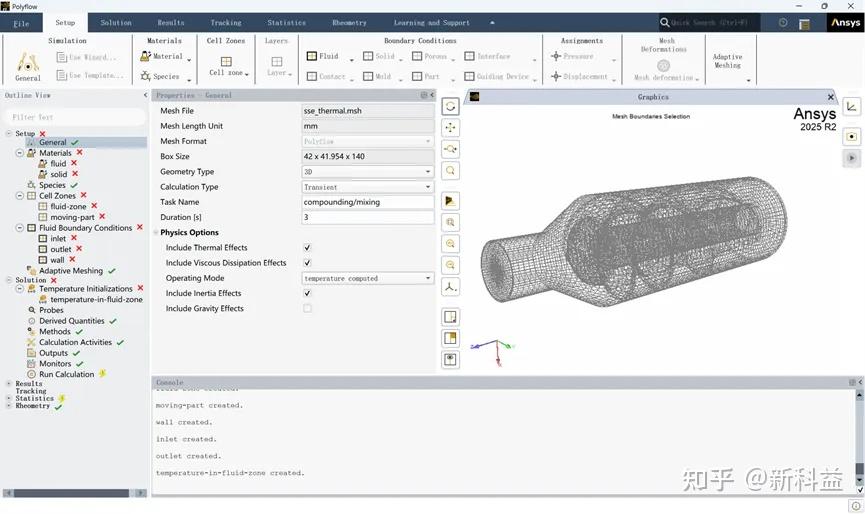Toggle Include Inertia Effects checkbox
The image size is (865, 514).
click(307, 293)
